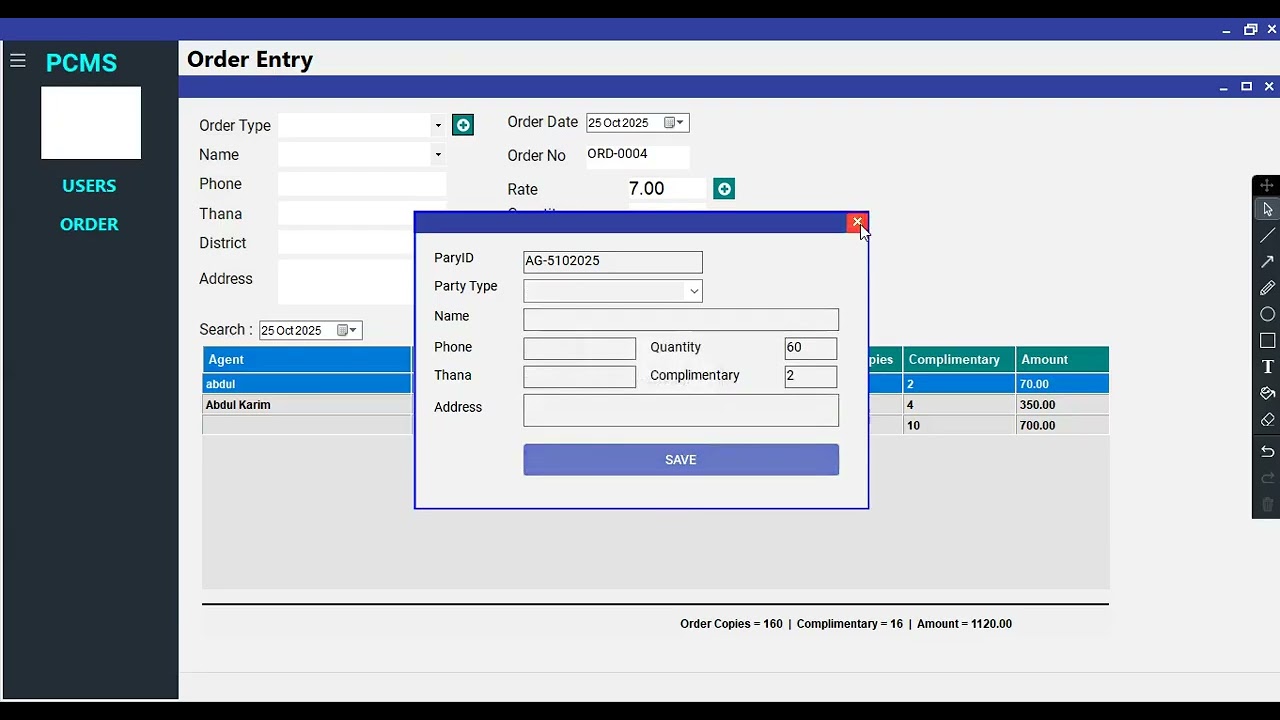Click the PCMS logo placeholder image

91,123
